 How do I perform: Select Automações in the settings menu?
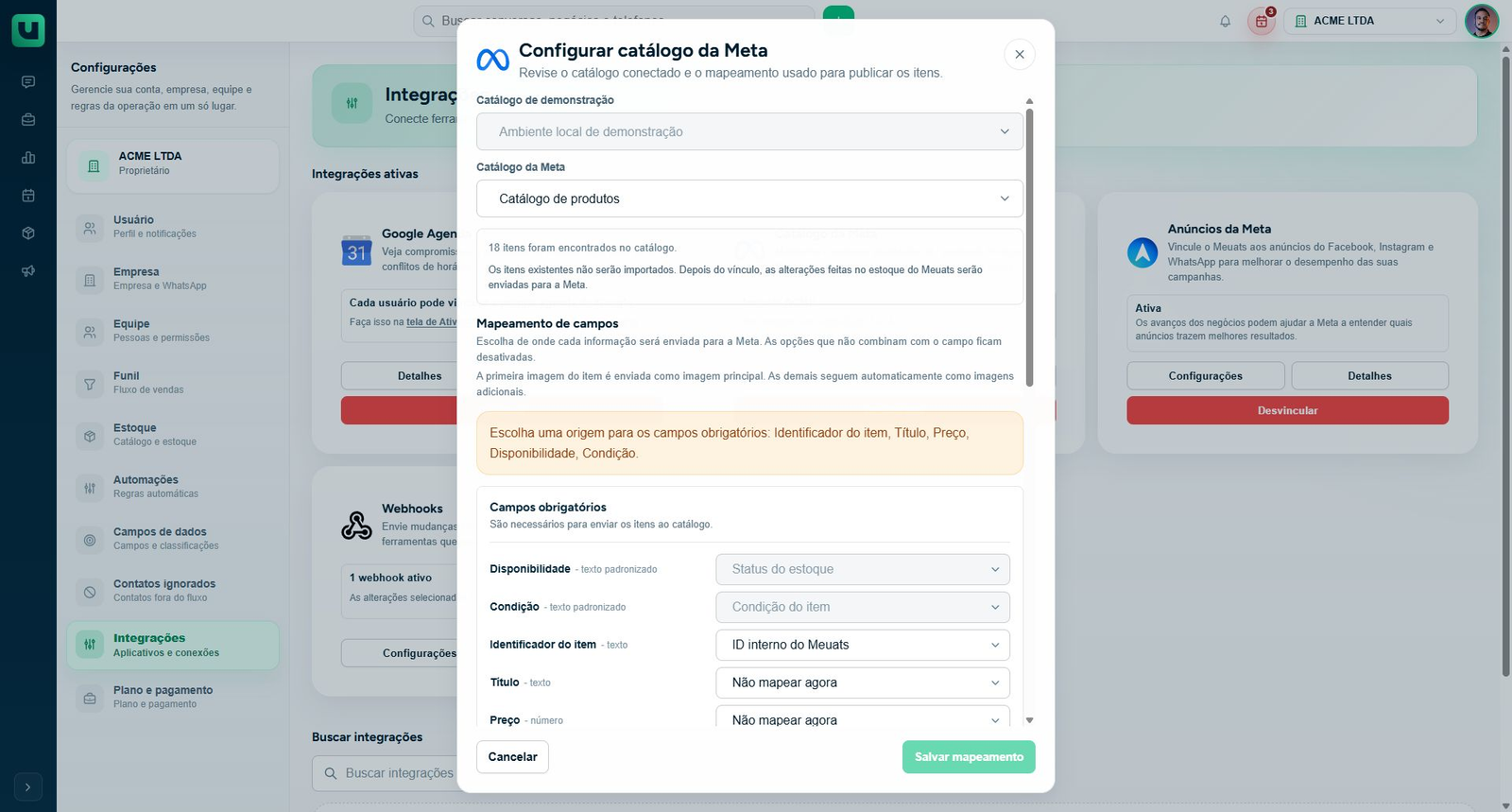pyautogui.click(x=173, y=487)
